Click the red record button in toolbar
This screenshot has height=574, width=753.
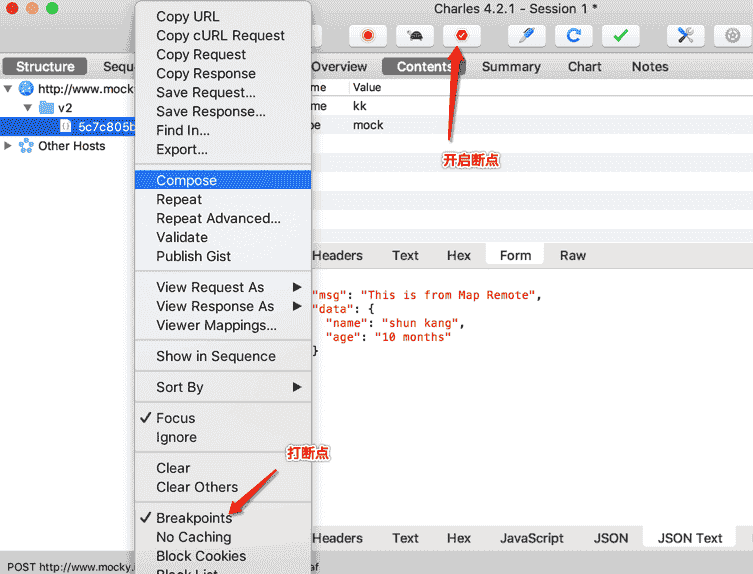tap(368, 36)
